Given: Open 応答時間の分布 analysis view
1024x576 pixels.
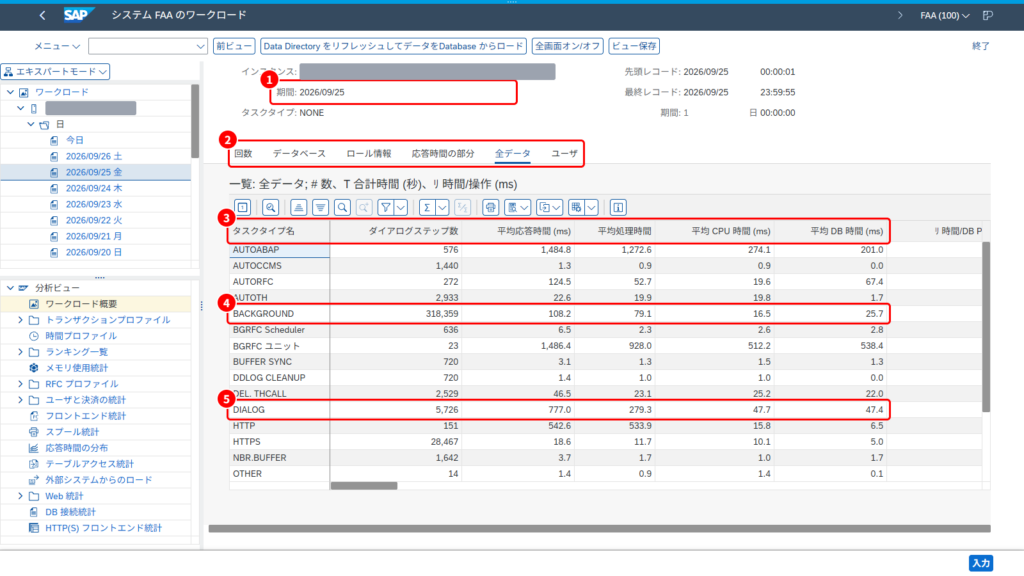Looking at the screenshot, I should point(76,448).
